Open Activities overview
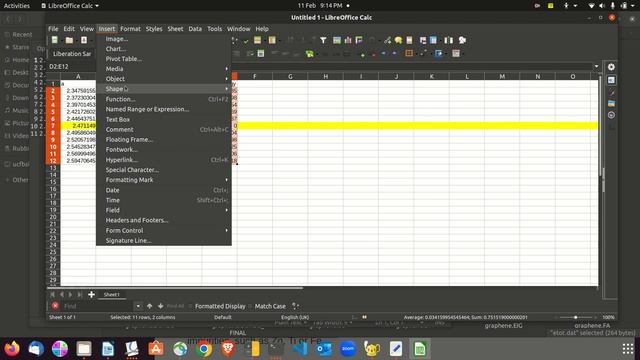 17,6
